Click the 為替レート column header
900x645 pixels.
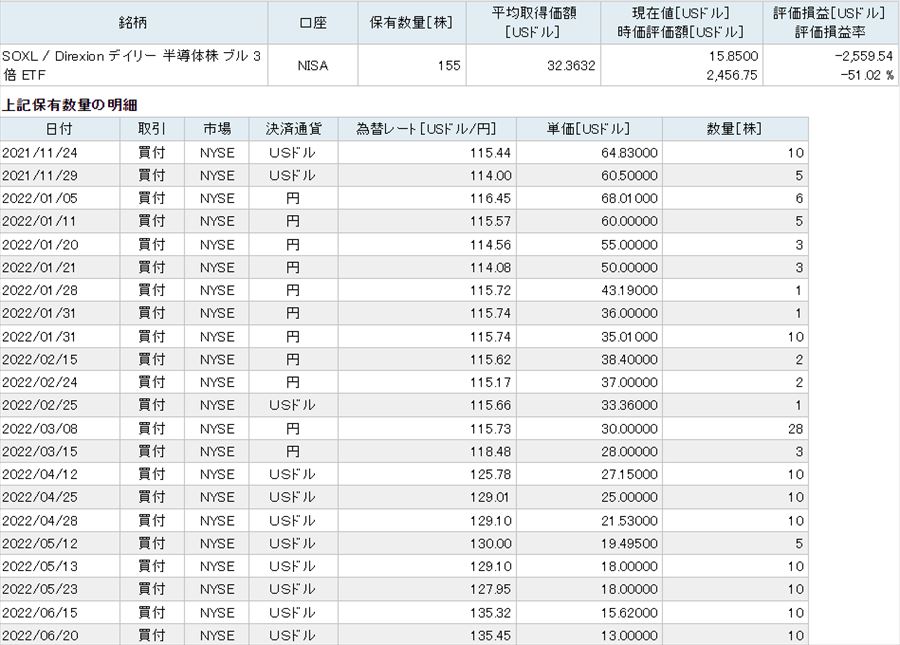pyautogui.click(x=427, y=129)
